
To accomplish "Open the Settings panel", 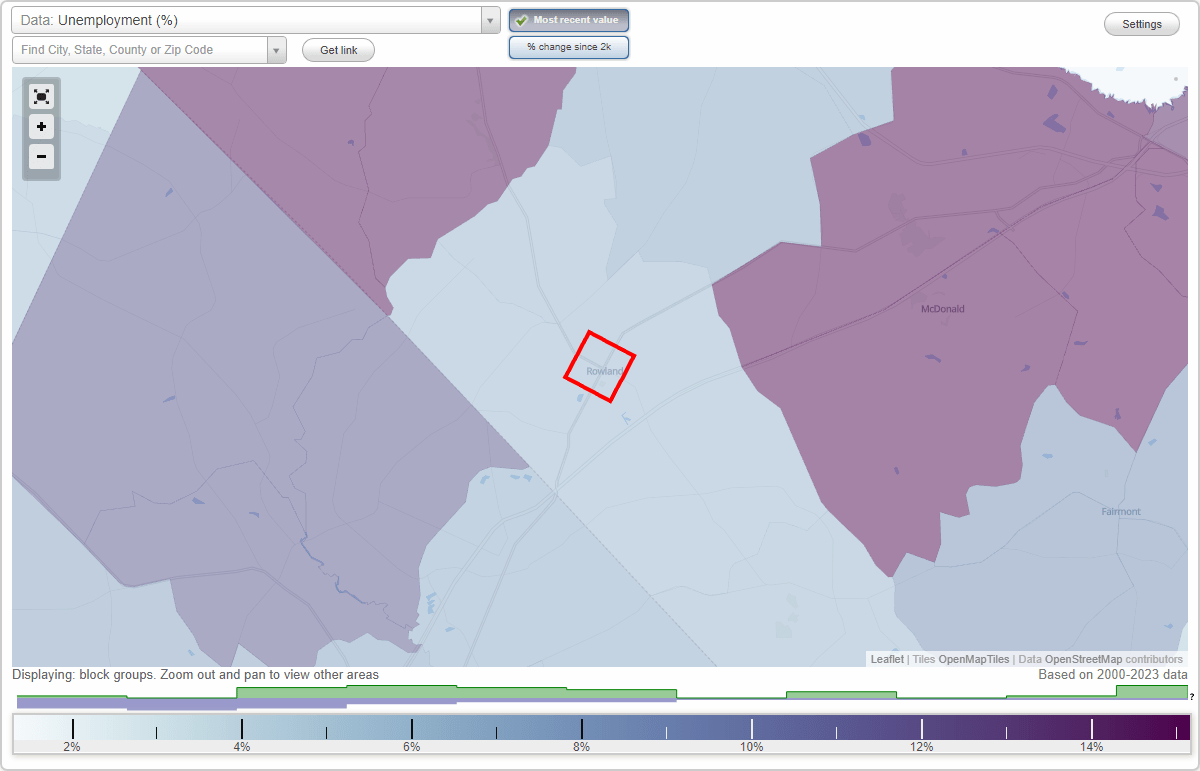I will point(1141,23).
